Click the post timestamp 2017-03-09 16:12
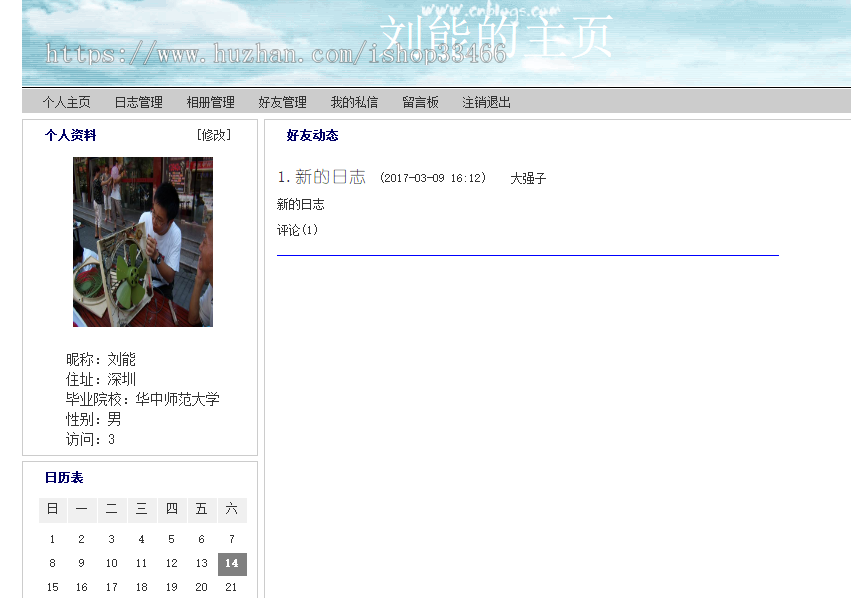The width and height of the screenshot is (851, 598). (x=433, y=178)
